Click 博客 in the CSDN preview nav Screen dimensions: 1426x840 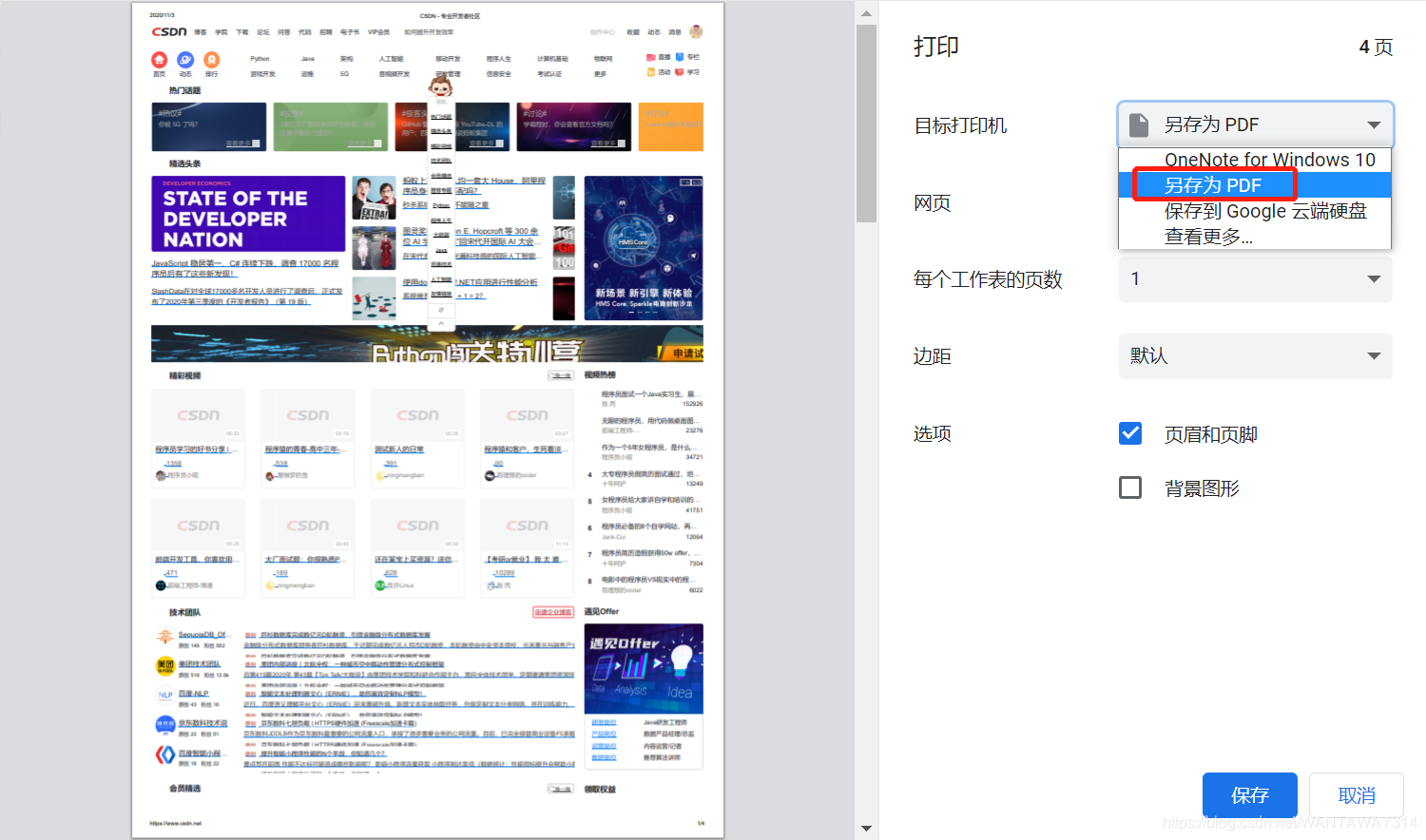click(200, 32)
